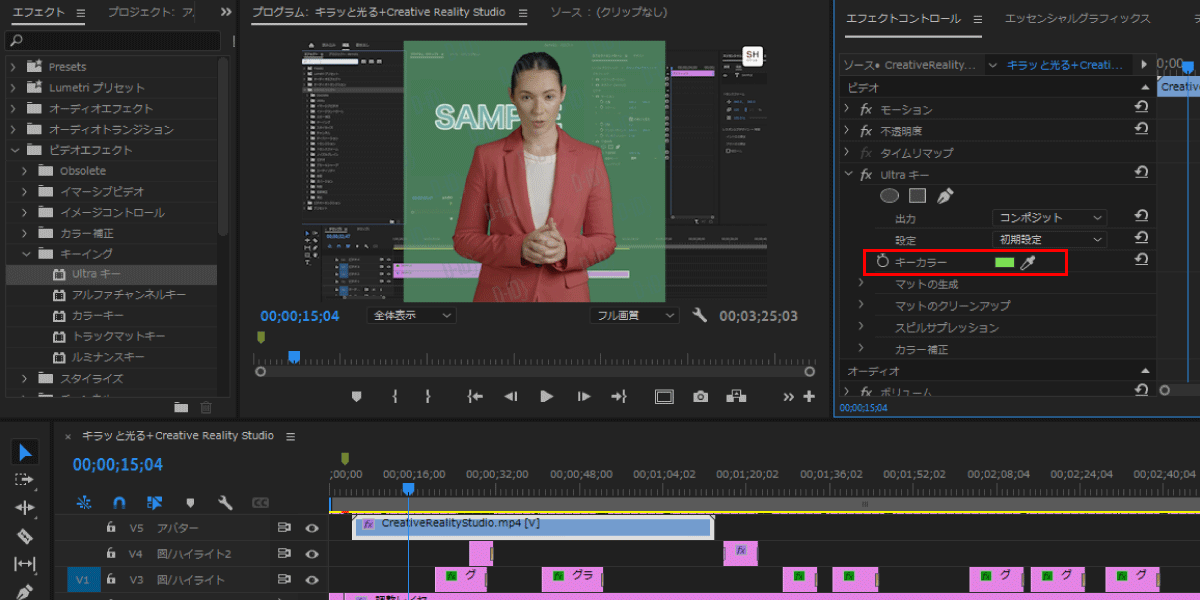The width and height of the screenshot is (1200, 600).
Task: Open the 全体表示 zoom level dropdown
Action: point(412,315)
